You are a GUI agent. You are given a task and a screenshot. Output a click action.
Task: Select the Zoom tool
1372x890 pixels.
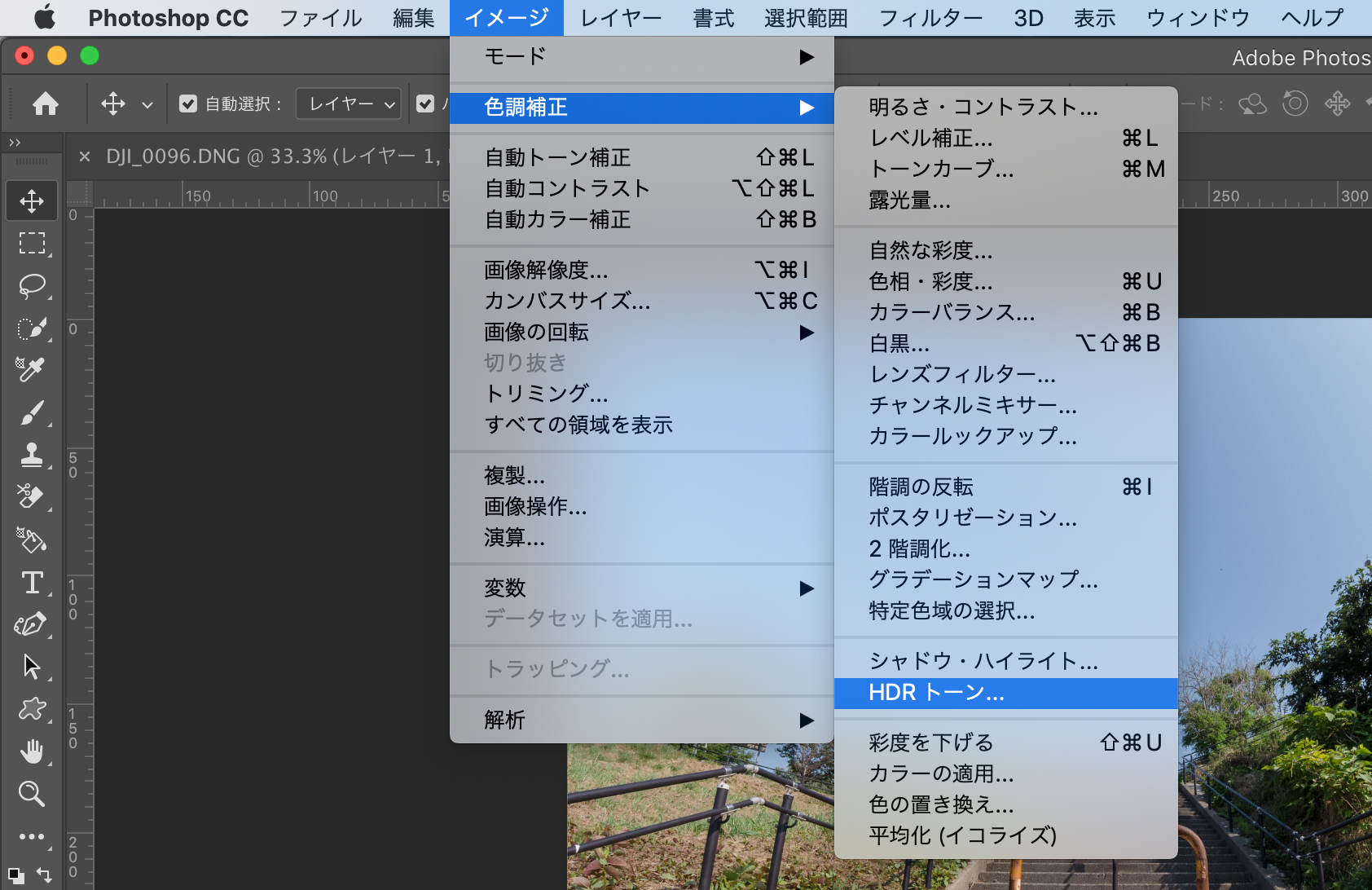click(x=32, y=794)
